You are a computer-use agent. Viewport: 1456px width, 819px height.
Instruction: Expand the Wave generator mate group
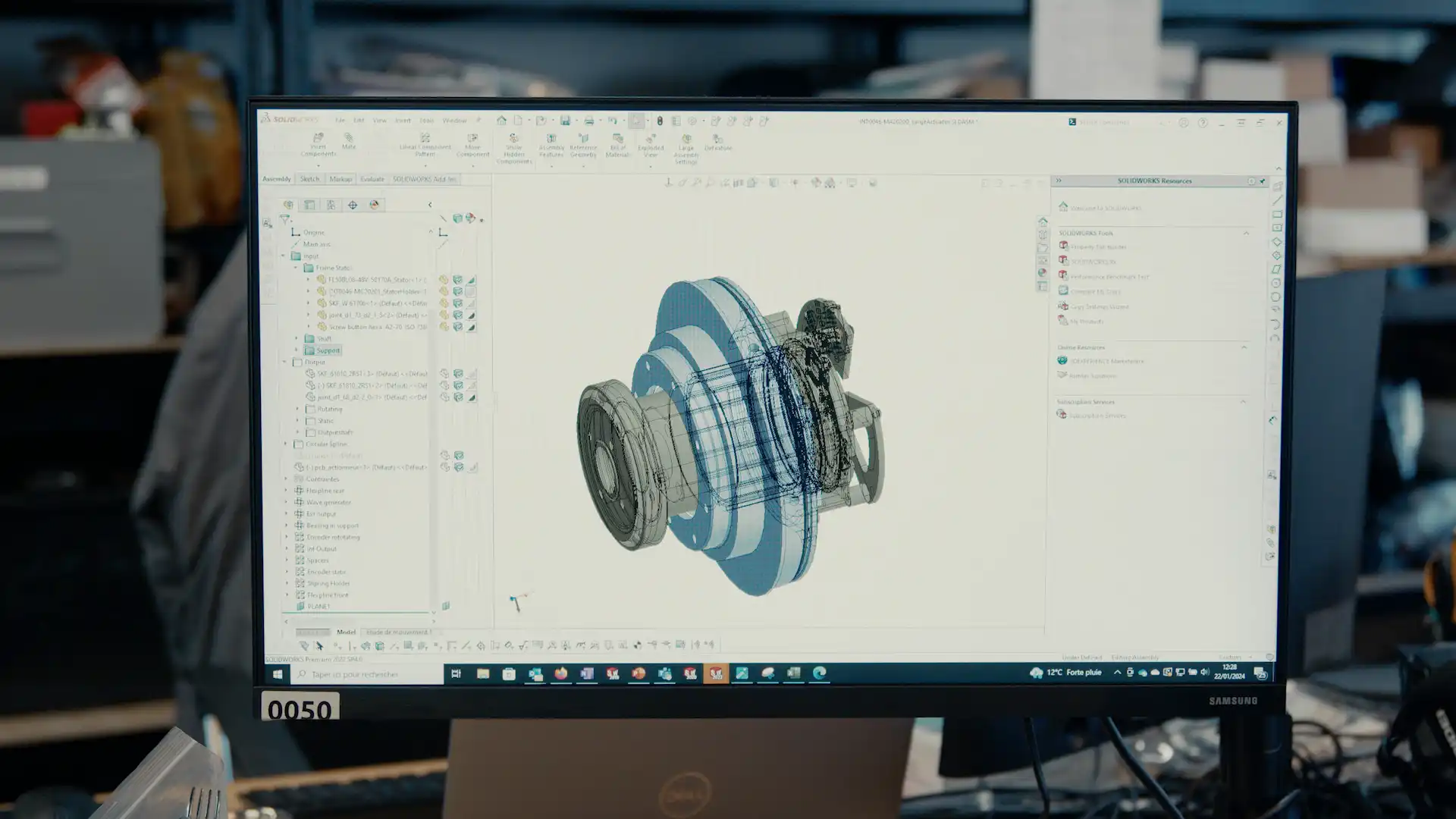(287, 502)
